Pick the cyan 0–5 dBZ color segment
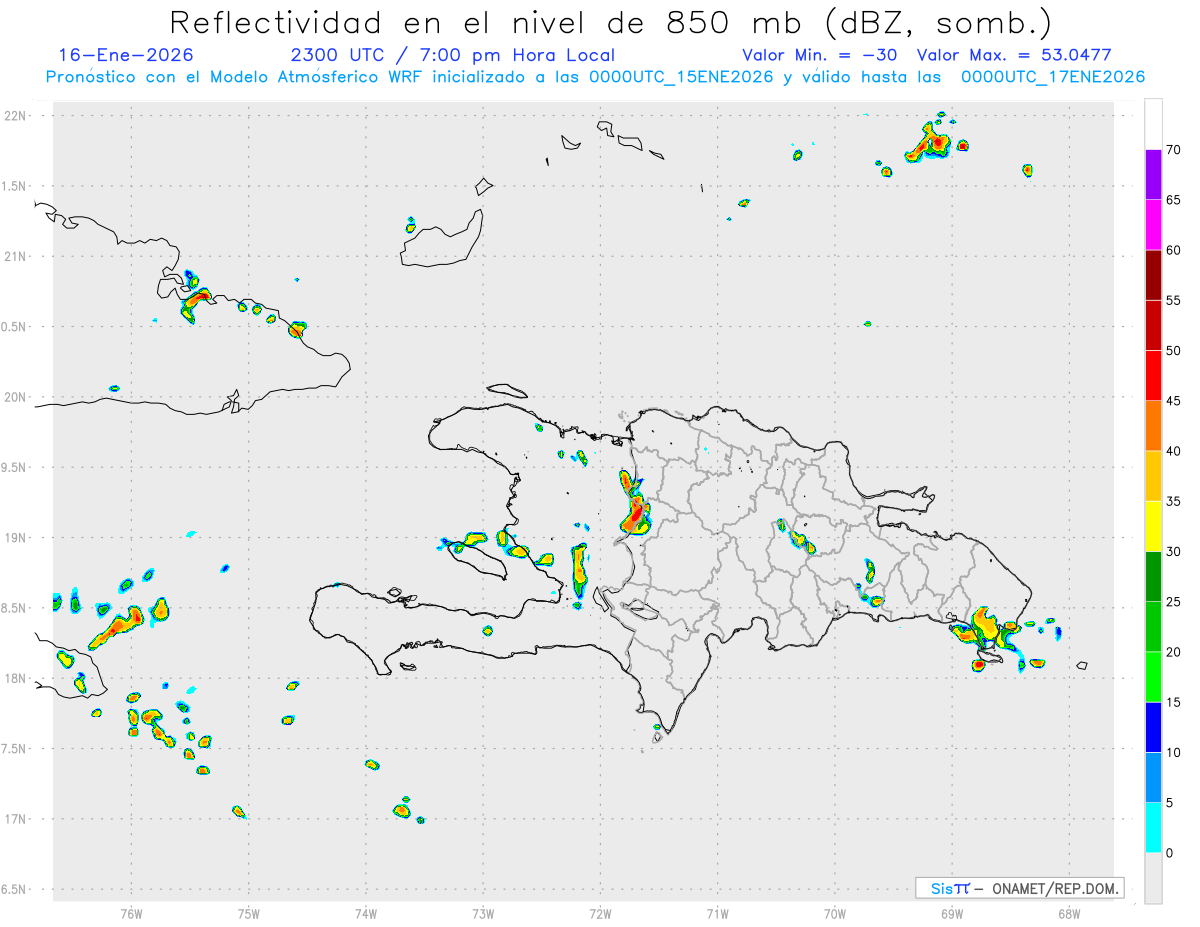 (x=1153, y=828)
